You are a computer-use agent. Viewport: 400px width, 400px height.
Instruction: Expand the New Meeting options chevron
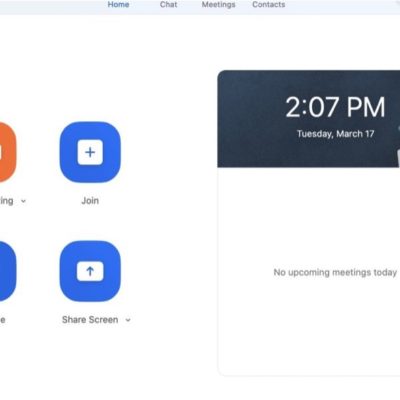23,201
